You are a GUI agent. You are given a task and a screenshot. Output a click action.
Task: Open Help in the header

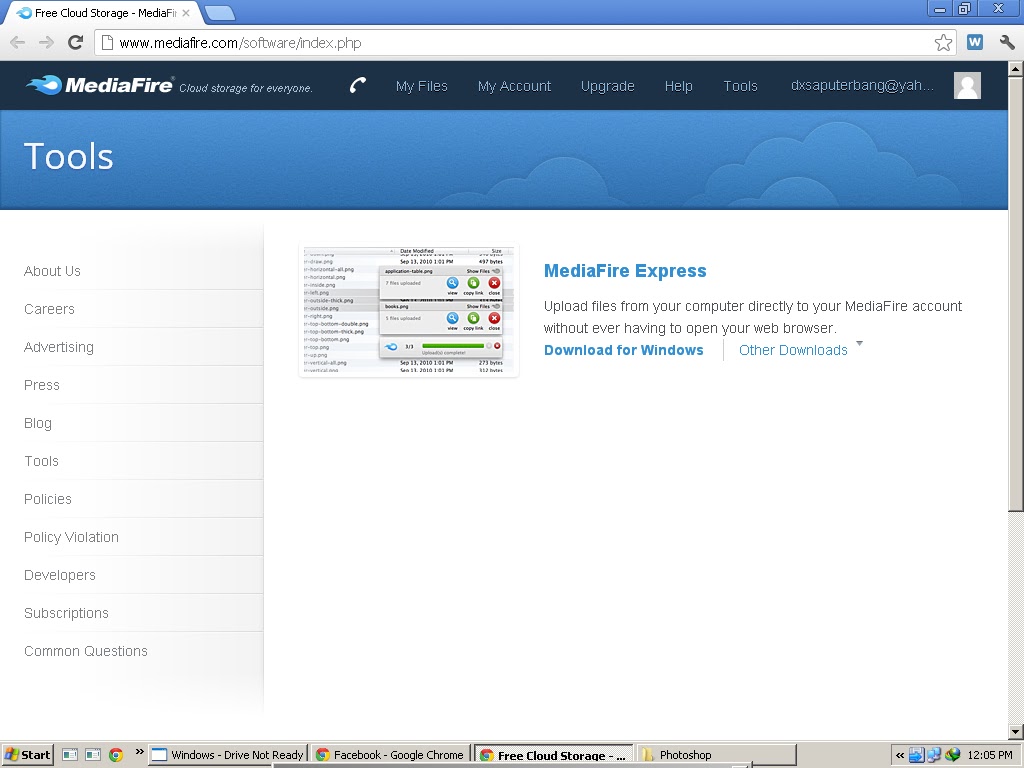[x=678, y=86]
